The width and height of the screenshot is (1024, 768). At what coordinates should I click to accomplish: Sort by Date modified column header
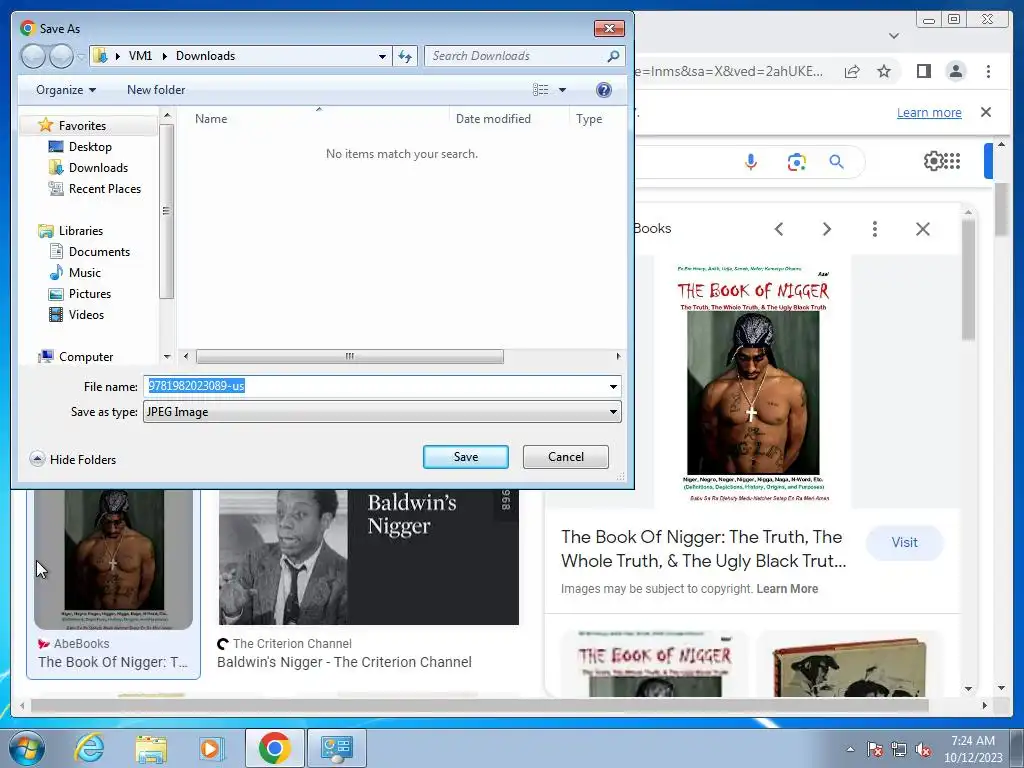point(493,119)
